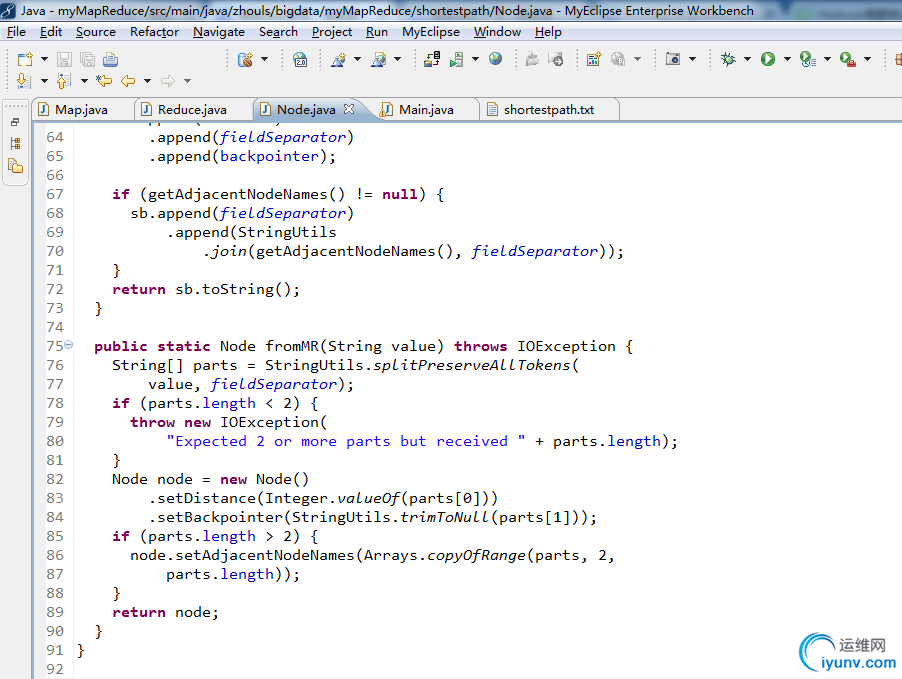Open the camera icon dropdown arrow
The image size is (902, 679).
[693, 59]
